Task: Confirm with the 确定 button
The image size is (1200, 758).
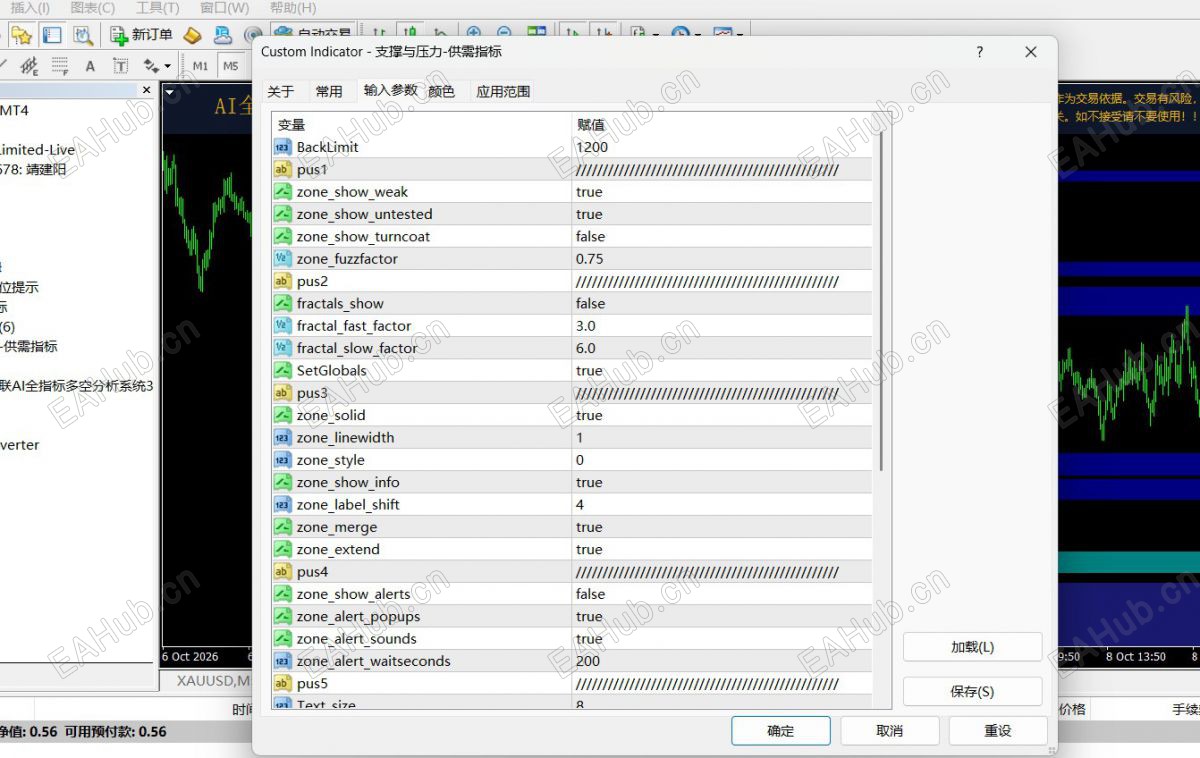Action: (x=781, y=731)
